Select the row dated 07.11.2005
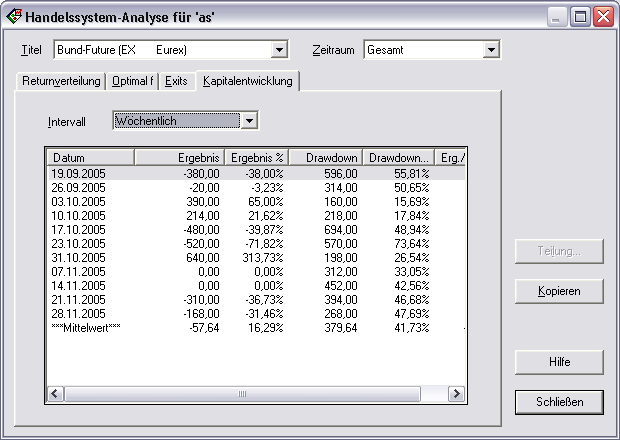 [256, 272]
